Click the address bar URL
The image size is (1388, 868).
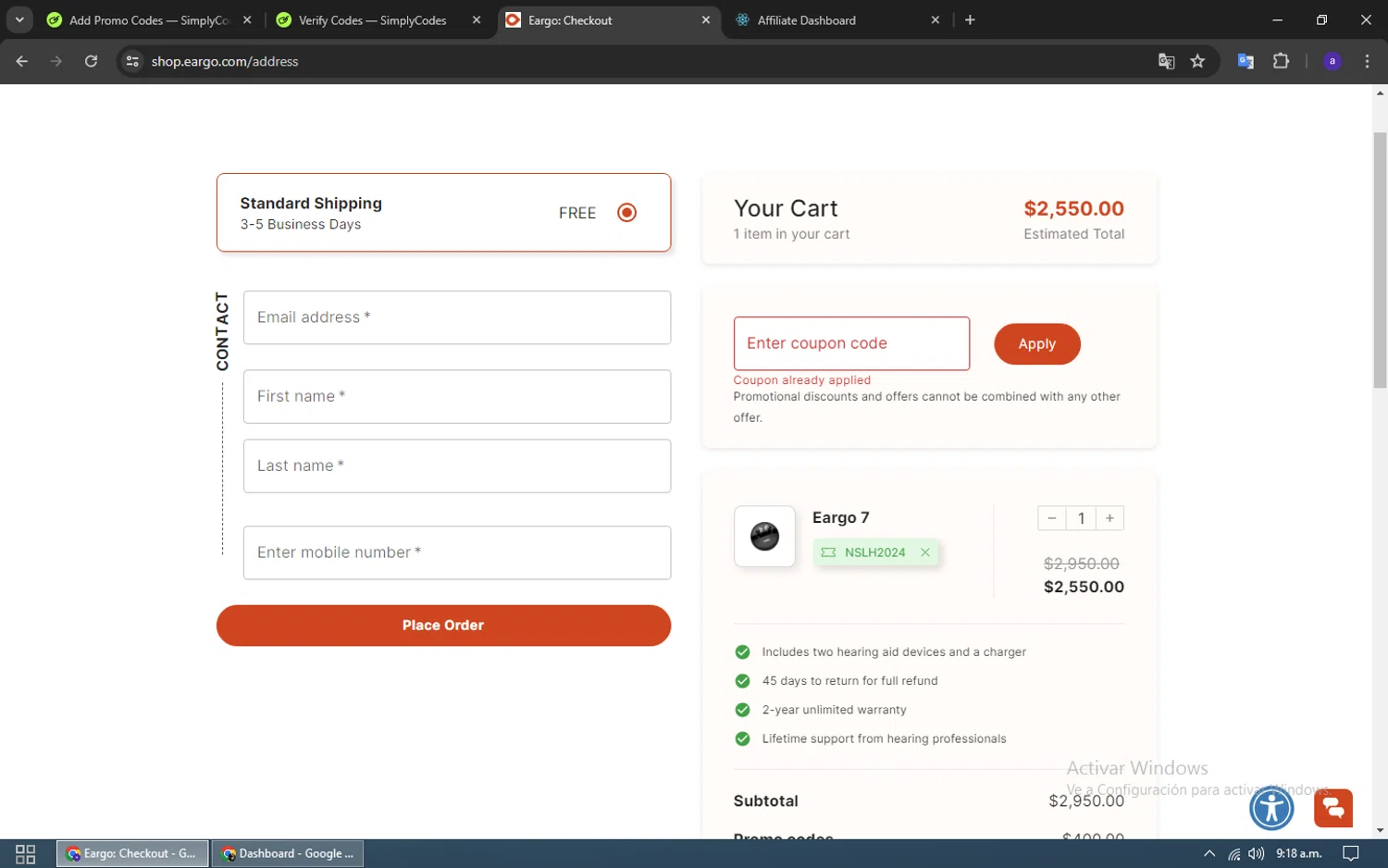(225, 61)
